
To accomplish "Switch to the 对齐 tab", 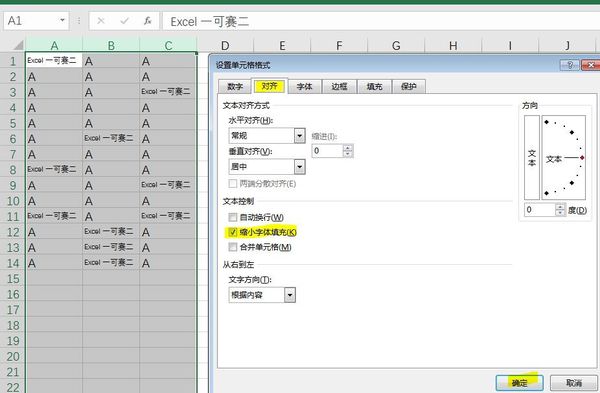I will pyautogui.click(x=269, y=86).
